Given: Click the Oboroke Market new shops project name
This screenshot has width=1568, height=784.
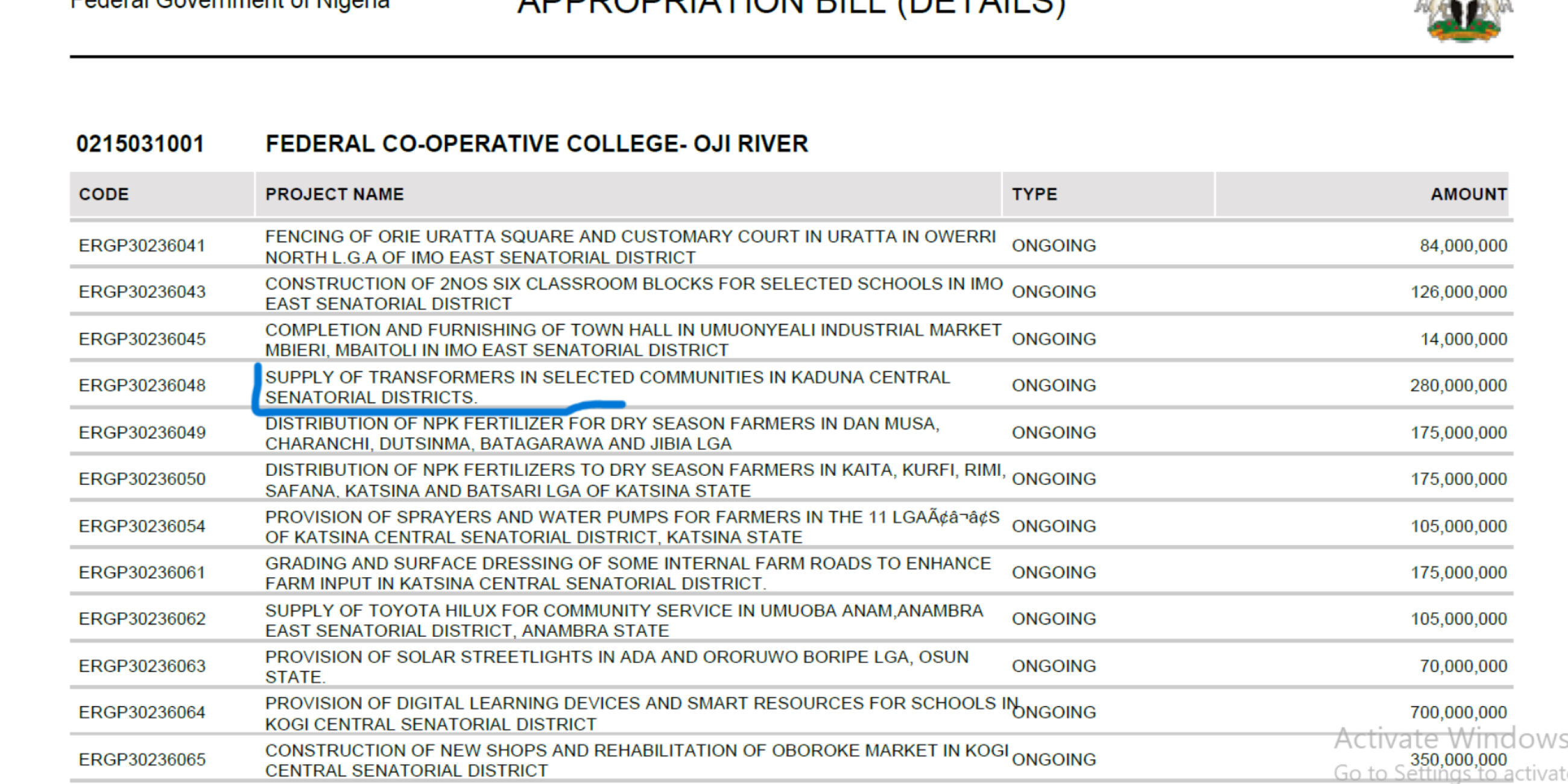Looking at the screenshot, I should point(637,760).
